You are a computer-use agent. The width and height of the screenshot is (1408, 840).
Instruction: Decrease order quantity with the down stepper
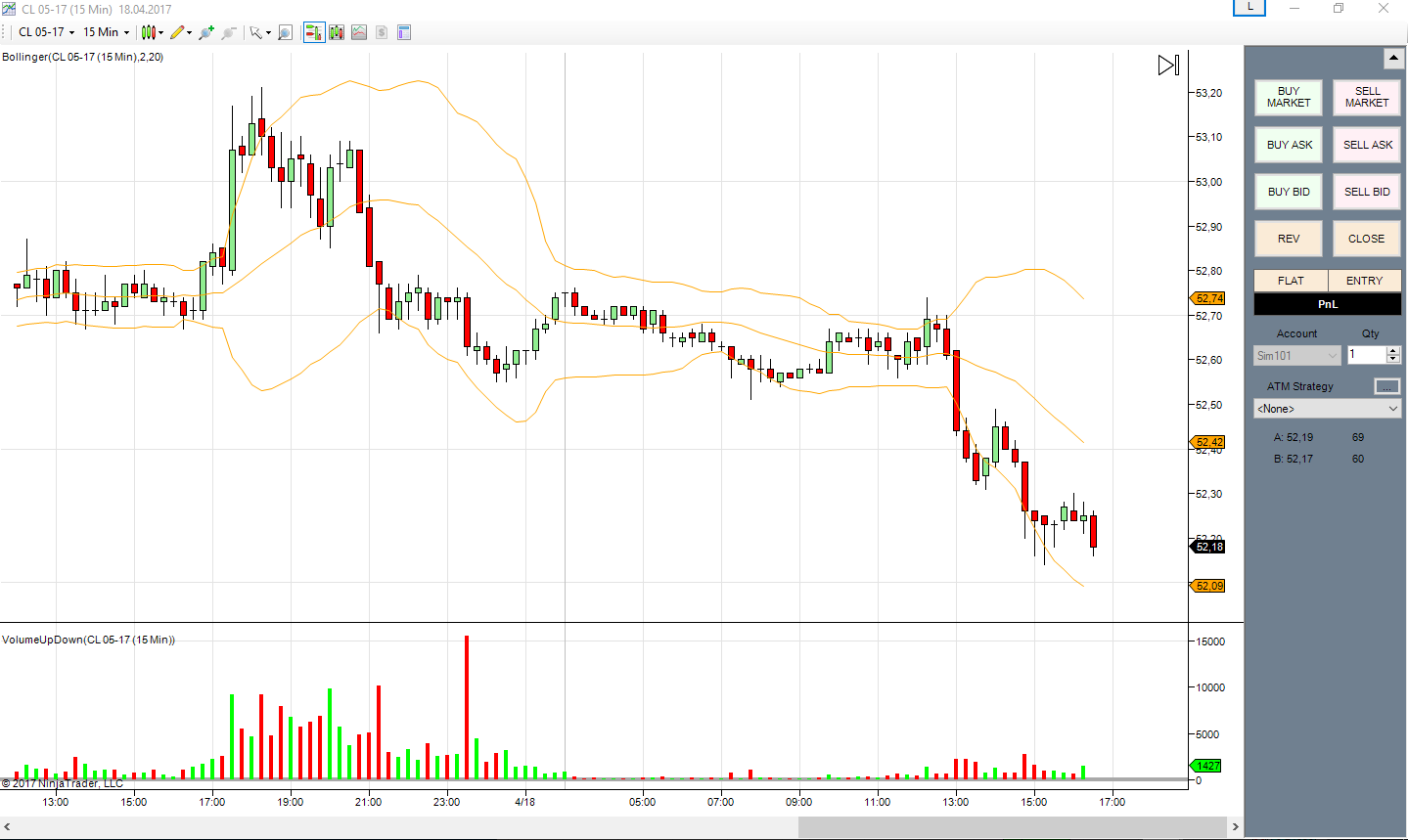pyautogui.click(x=1393, y=360)
